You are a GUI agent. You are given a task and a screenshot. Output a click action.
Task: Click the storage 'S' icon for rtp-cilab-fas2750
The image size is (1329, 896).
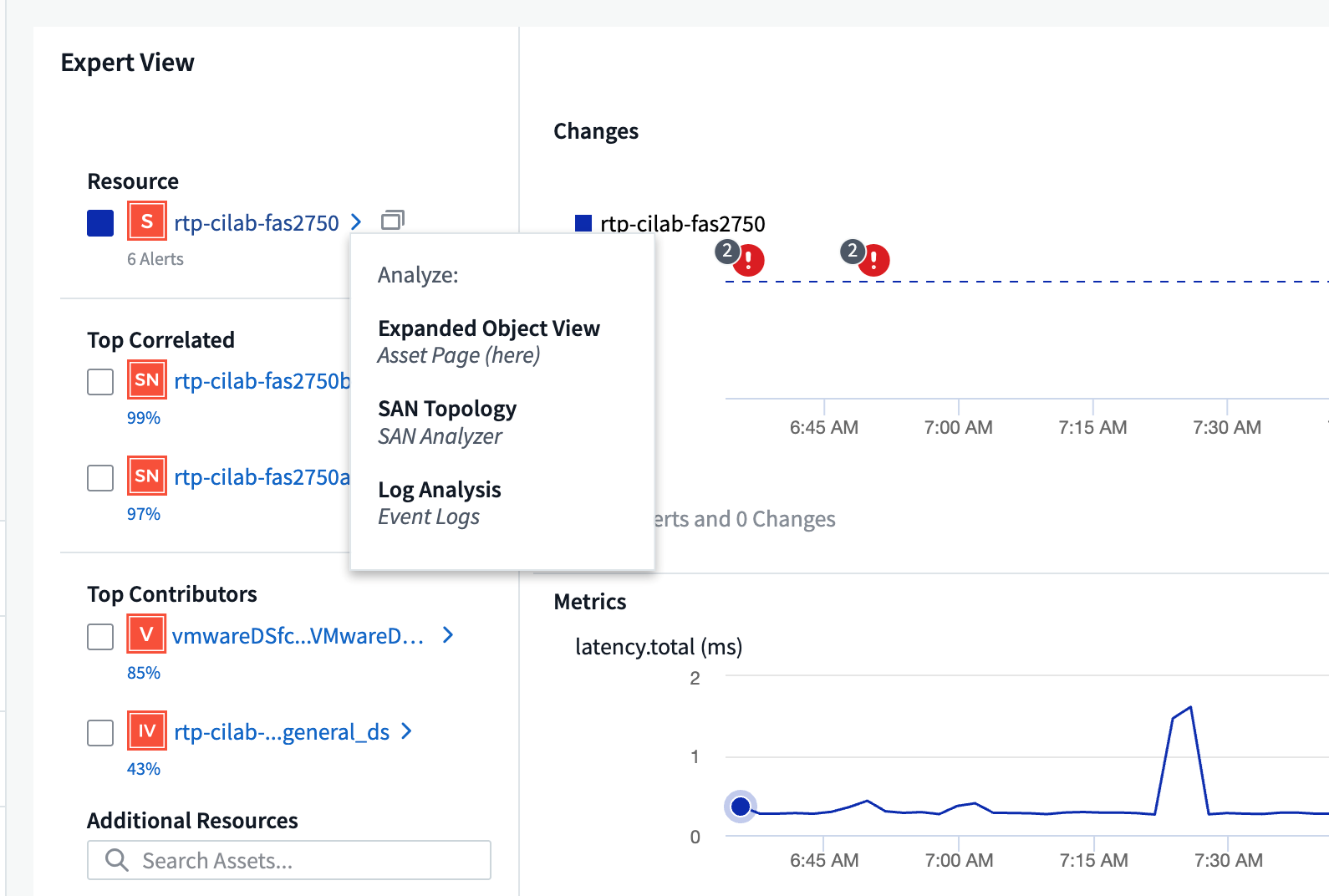click(x=146, y=221)
